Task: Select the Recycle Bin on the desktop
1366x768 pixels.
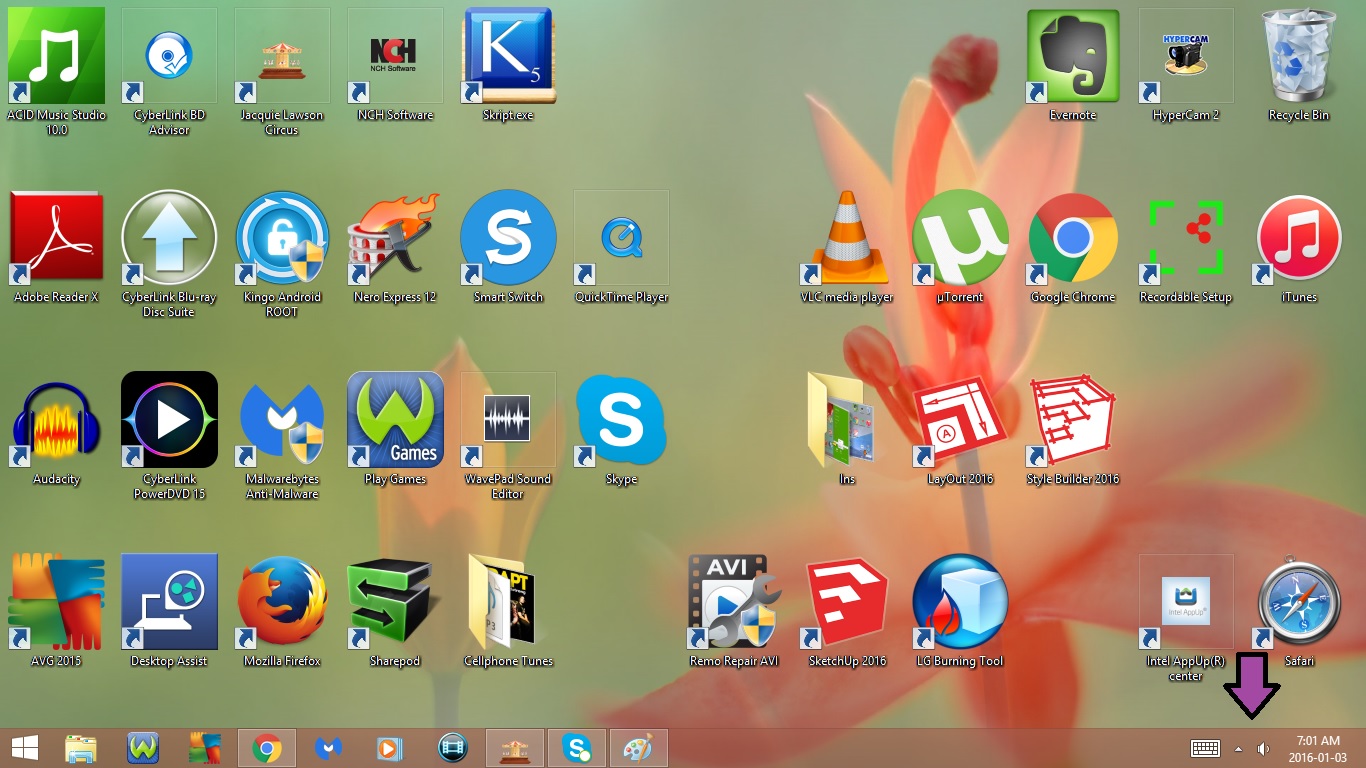Action: coord(1299,56)
